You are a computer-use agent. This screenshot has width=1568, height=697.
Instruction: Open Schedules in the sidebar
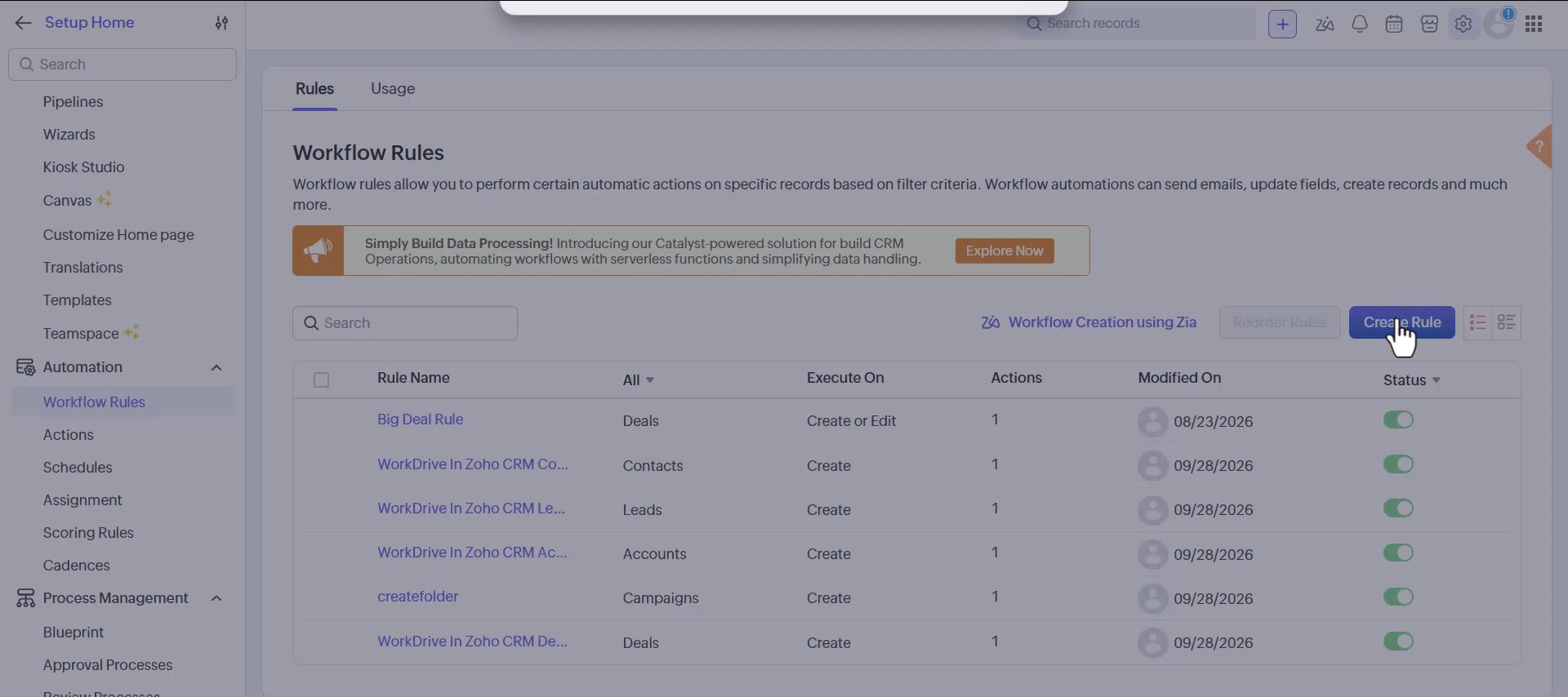(x=78, y=468)
